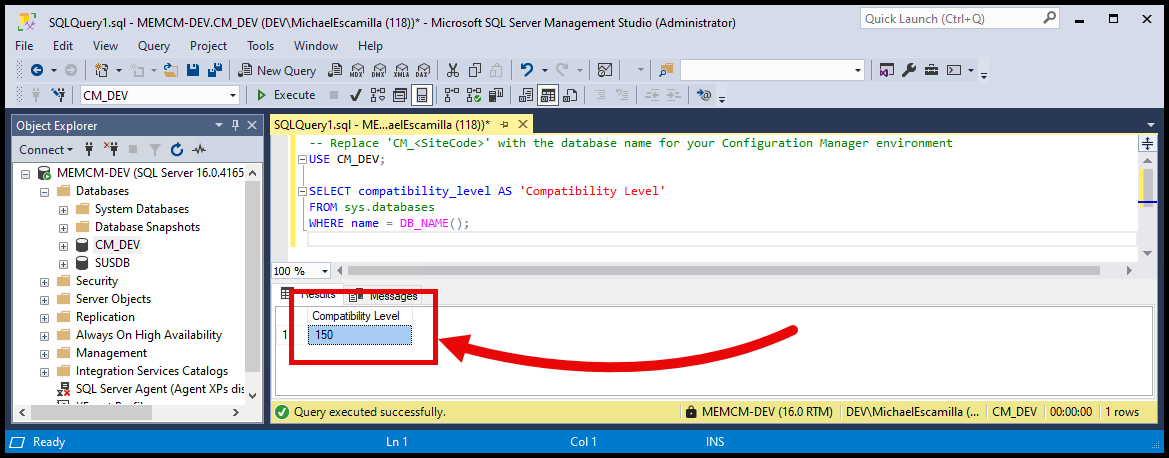Click the Copy icon in toolbar

point(475,70)
